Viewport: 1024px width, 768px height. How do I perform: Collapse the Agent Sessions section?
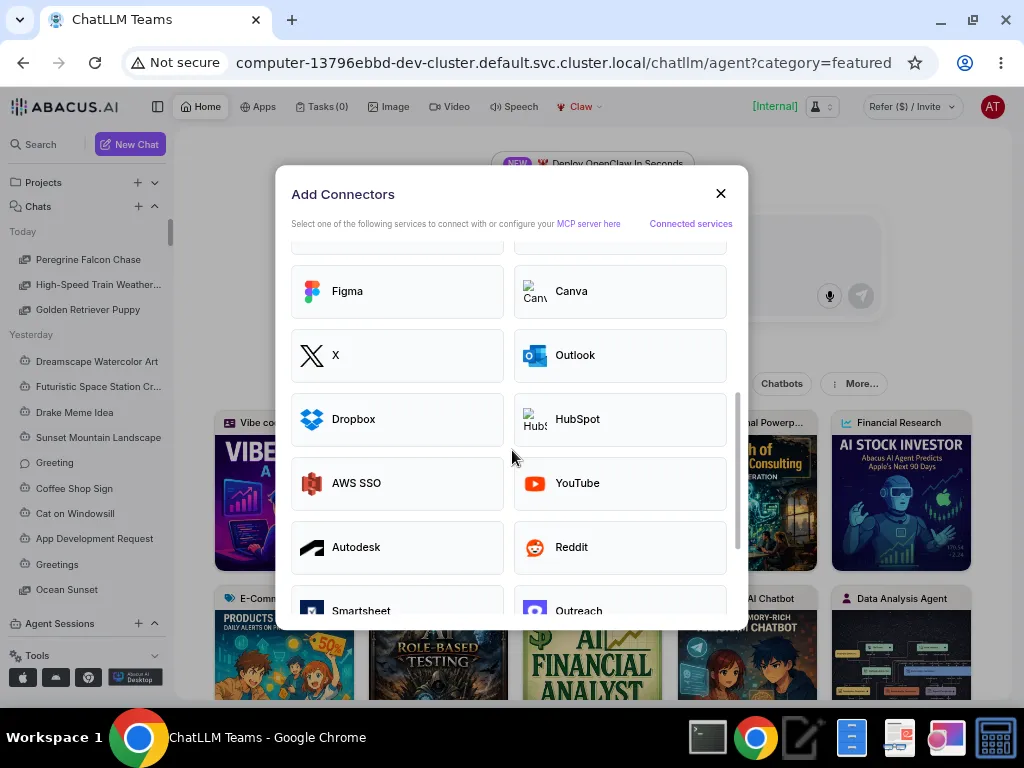(x=155, y=624)
